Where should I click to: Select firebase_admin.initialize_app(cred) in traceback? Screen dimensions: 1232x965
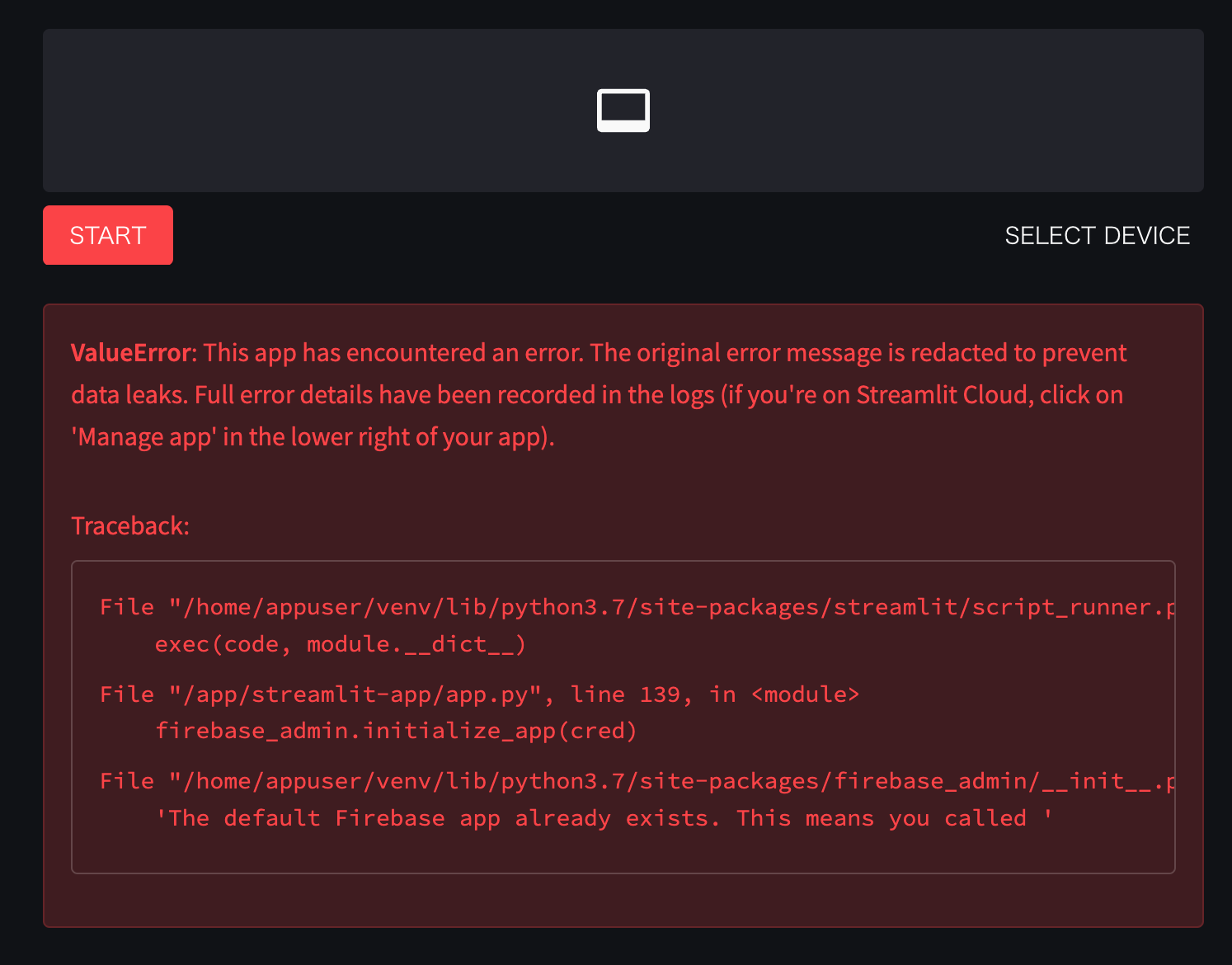click(396, 730)
